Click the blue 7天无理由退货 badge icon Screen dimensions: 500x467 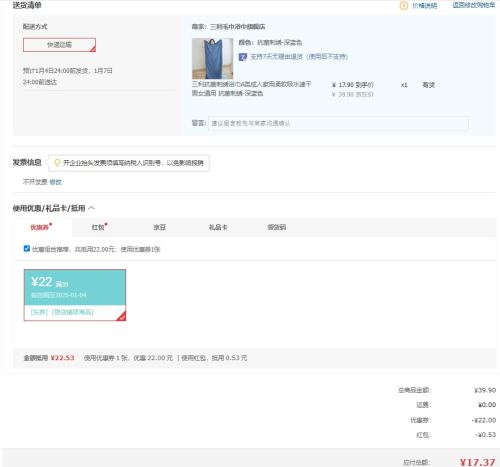point(242,57)
